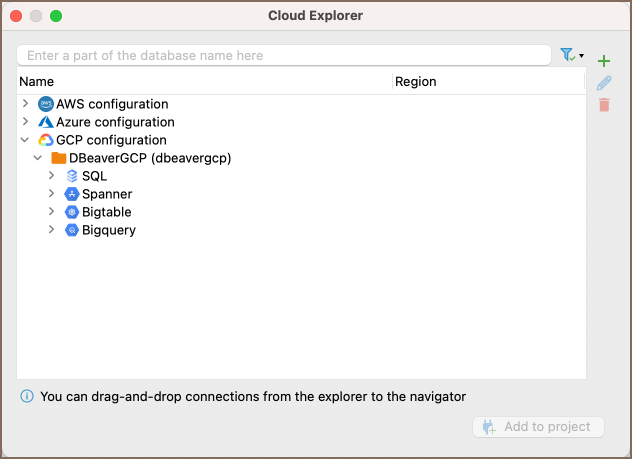The width and height of the screenshot is (632, 459).
Task: Click the SQL service icon
Action: click(71, 176)
